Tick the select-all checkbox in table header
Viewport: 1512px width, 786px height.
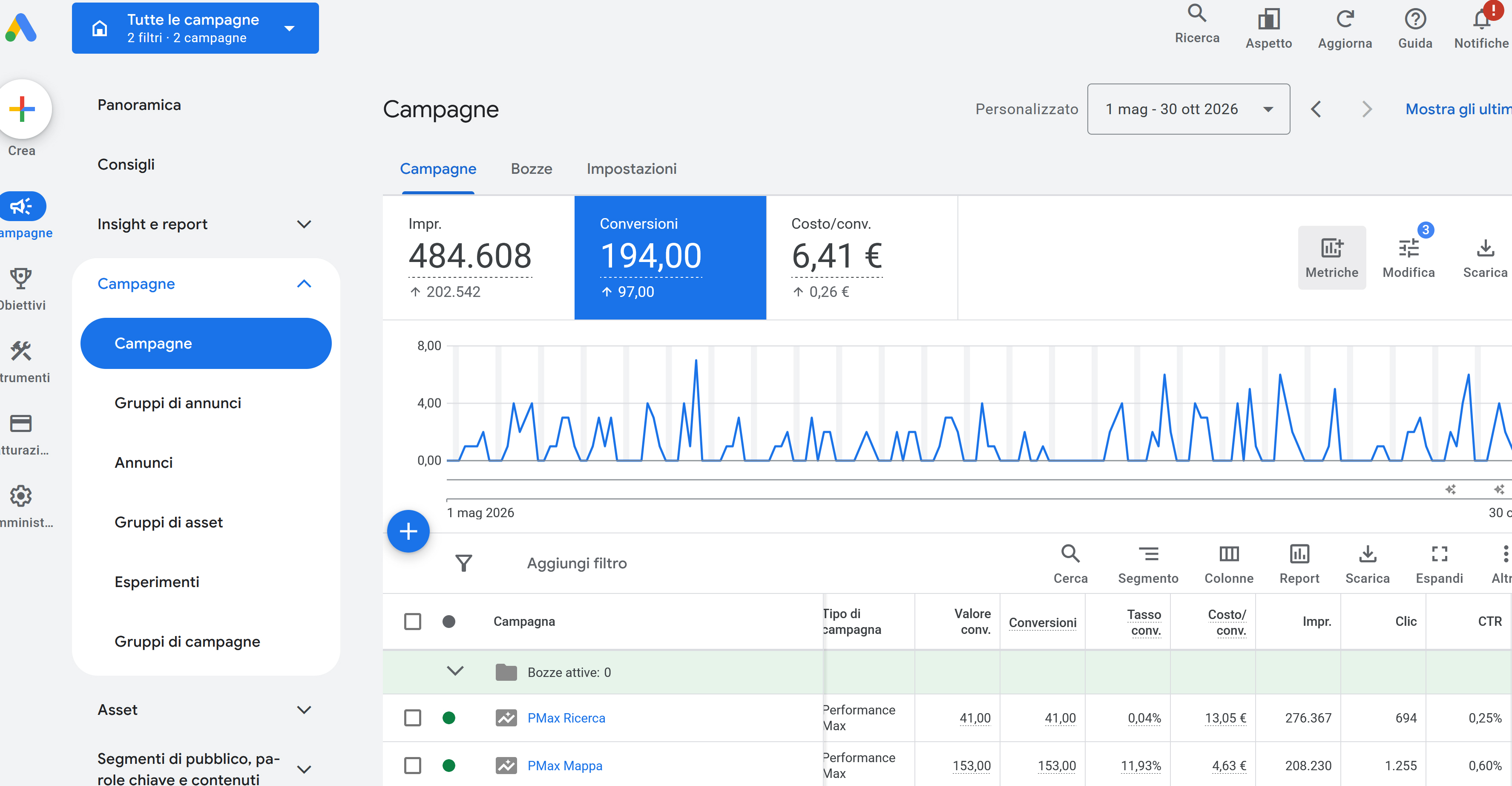click(413, 621)
